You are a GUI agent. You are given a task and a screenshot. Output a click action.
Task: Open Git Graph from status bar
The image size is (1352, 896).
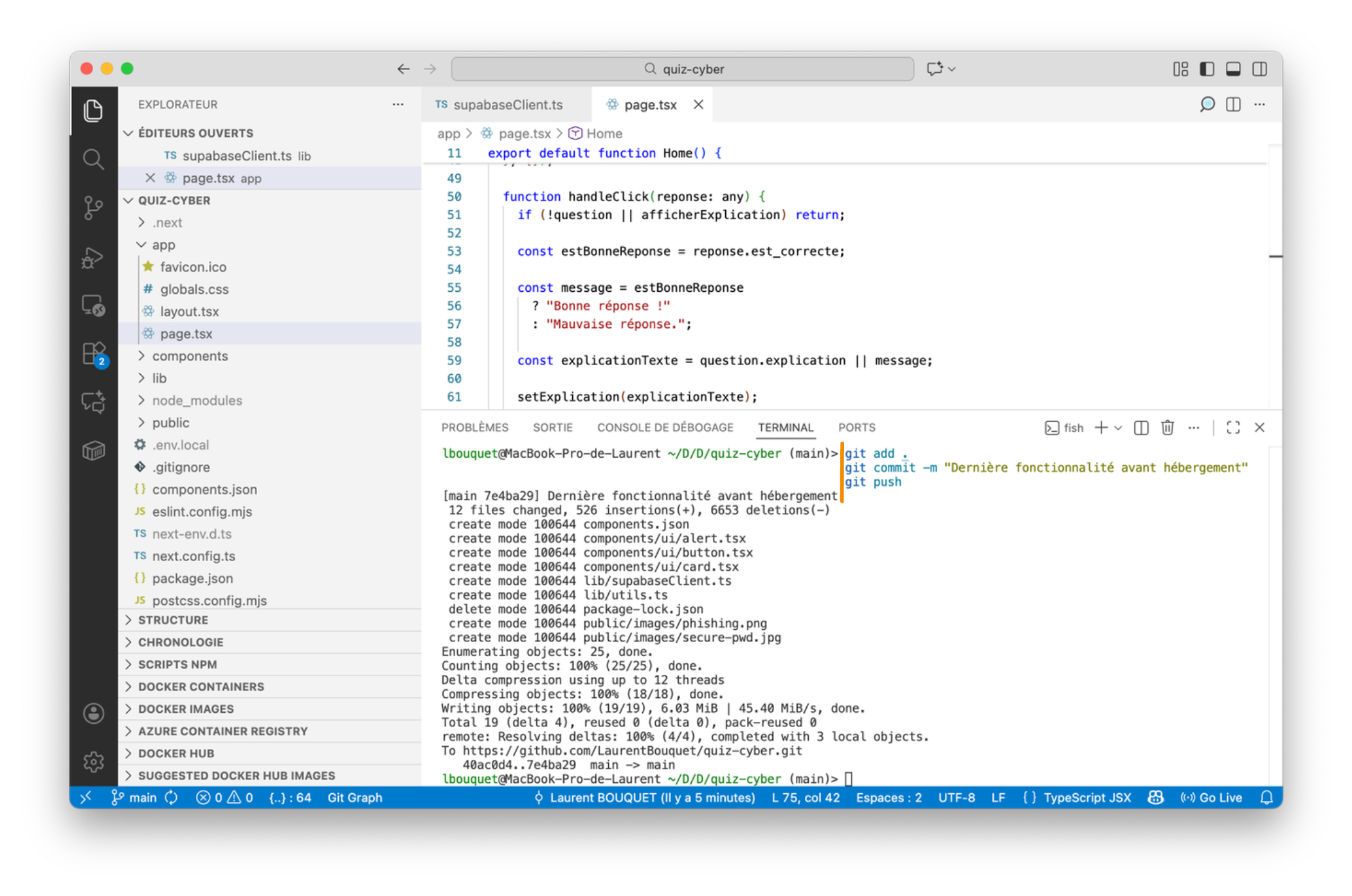(x=354, y=798)
